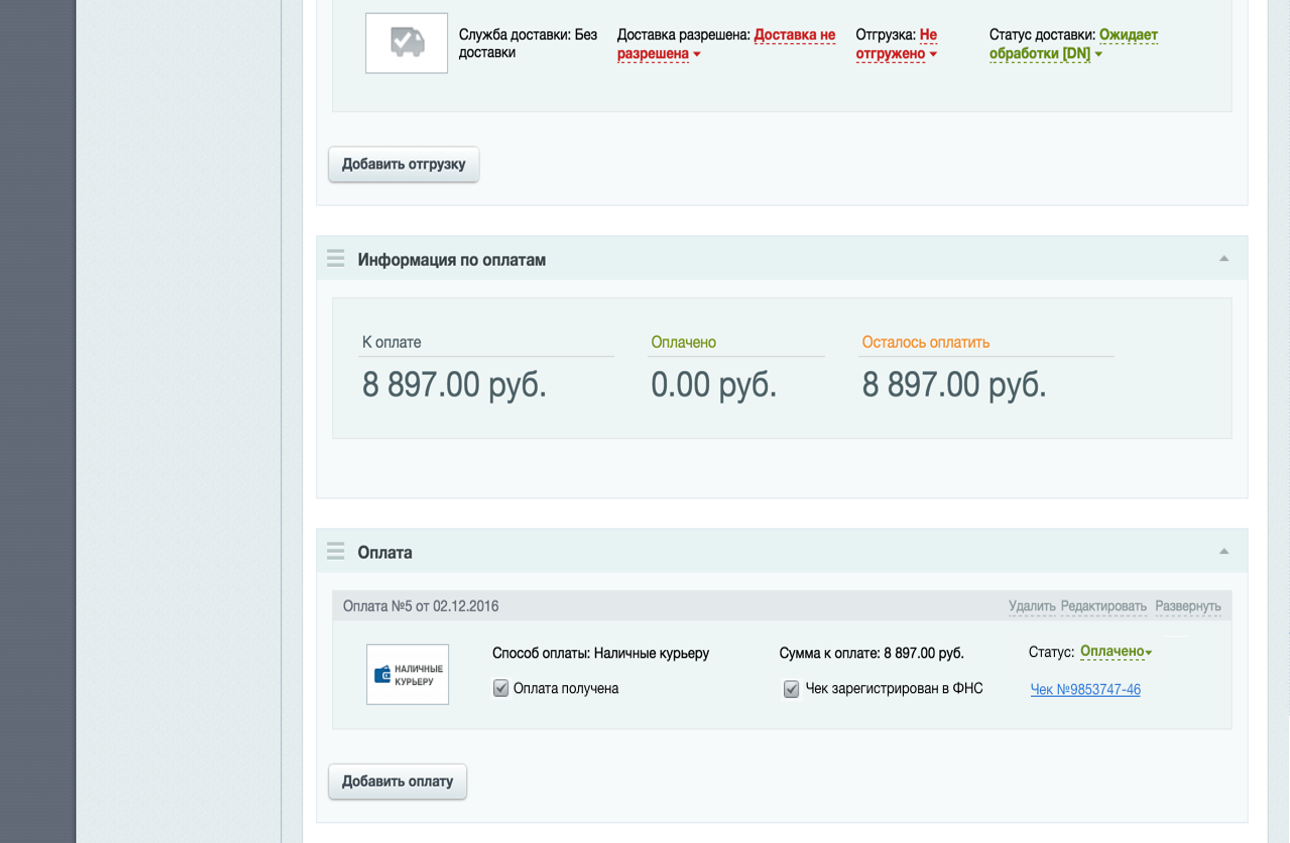Viewport: 1290px width, 843px height.
Task: Click 'Удалить' link for payment №5
Action: [1031, 606]
